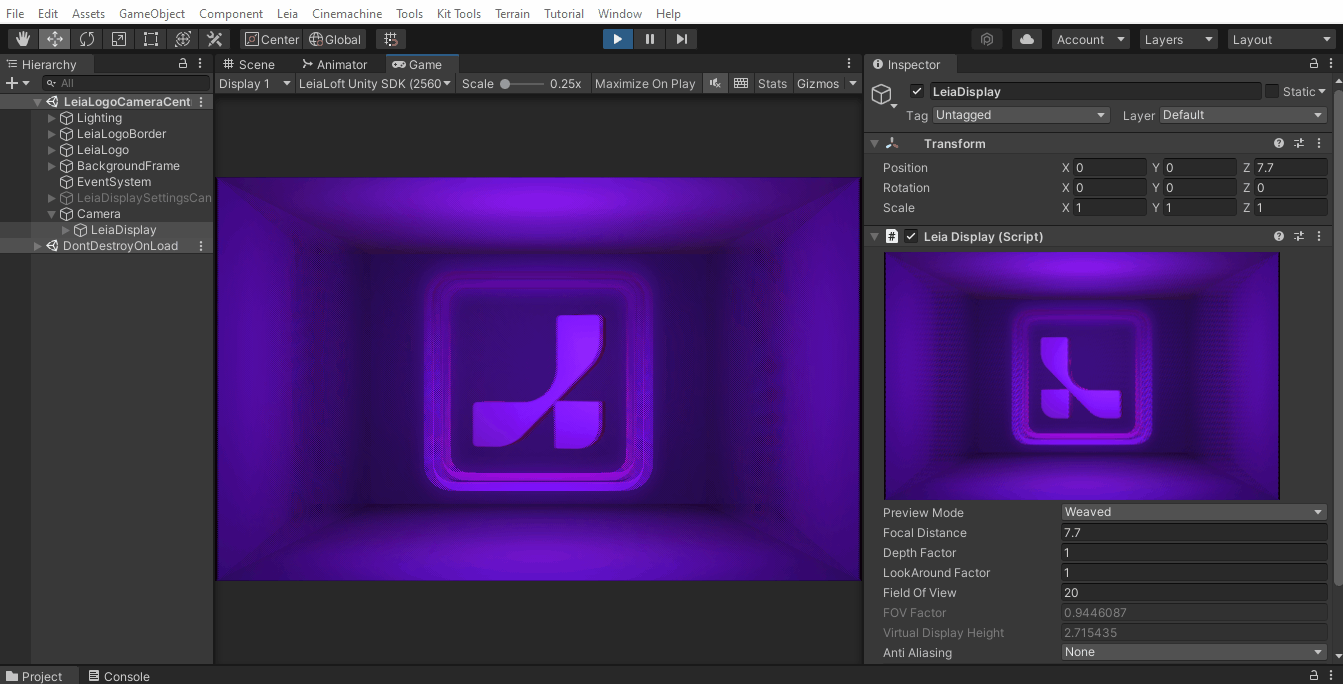Open the Leia menu
Screen dimensions: 1343x684
point(288,14)
